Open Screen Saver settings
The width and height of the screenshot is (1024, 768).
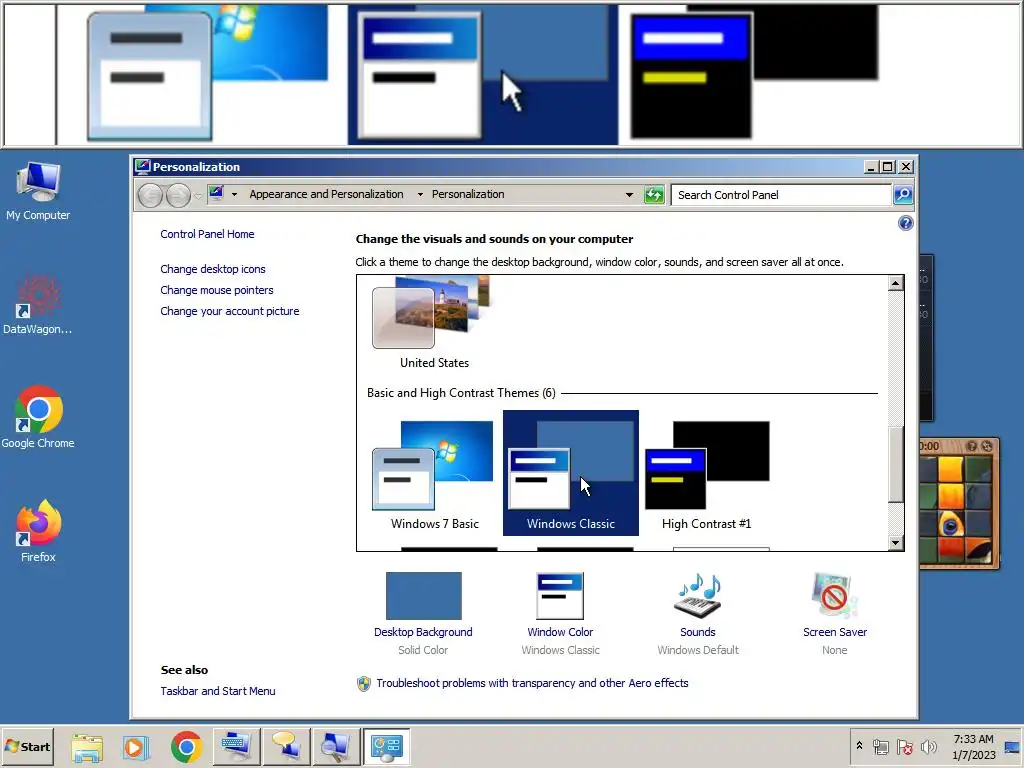coord(835,613)
